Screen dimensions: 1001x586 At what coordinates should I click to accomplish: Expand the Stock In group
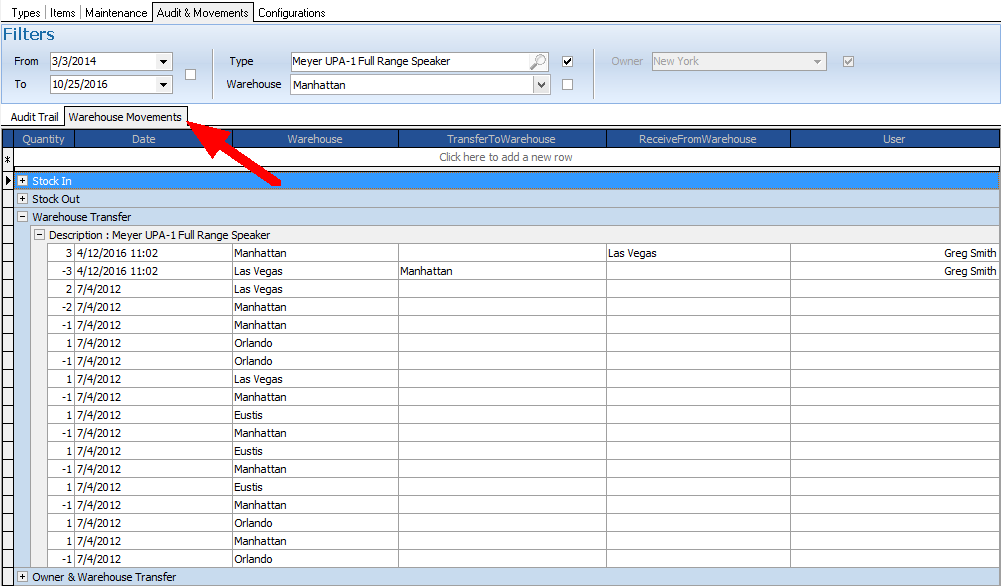(22, 181)
